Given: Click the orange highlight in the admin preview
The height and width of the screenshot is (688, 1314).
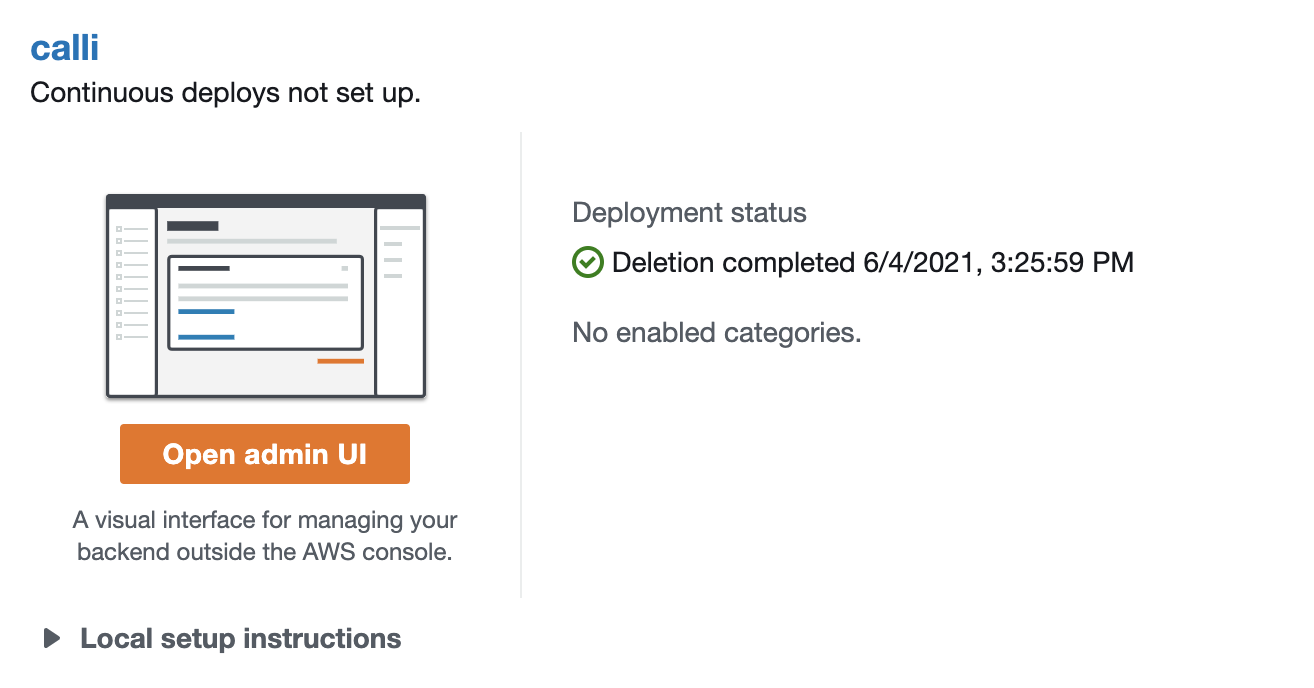Looking at the screenshot, I should point(339,360).
